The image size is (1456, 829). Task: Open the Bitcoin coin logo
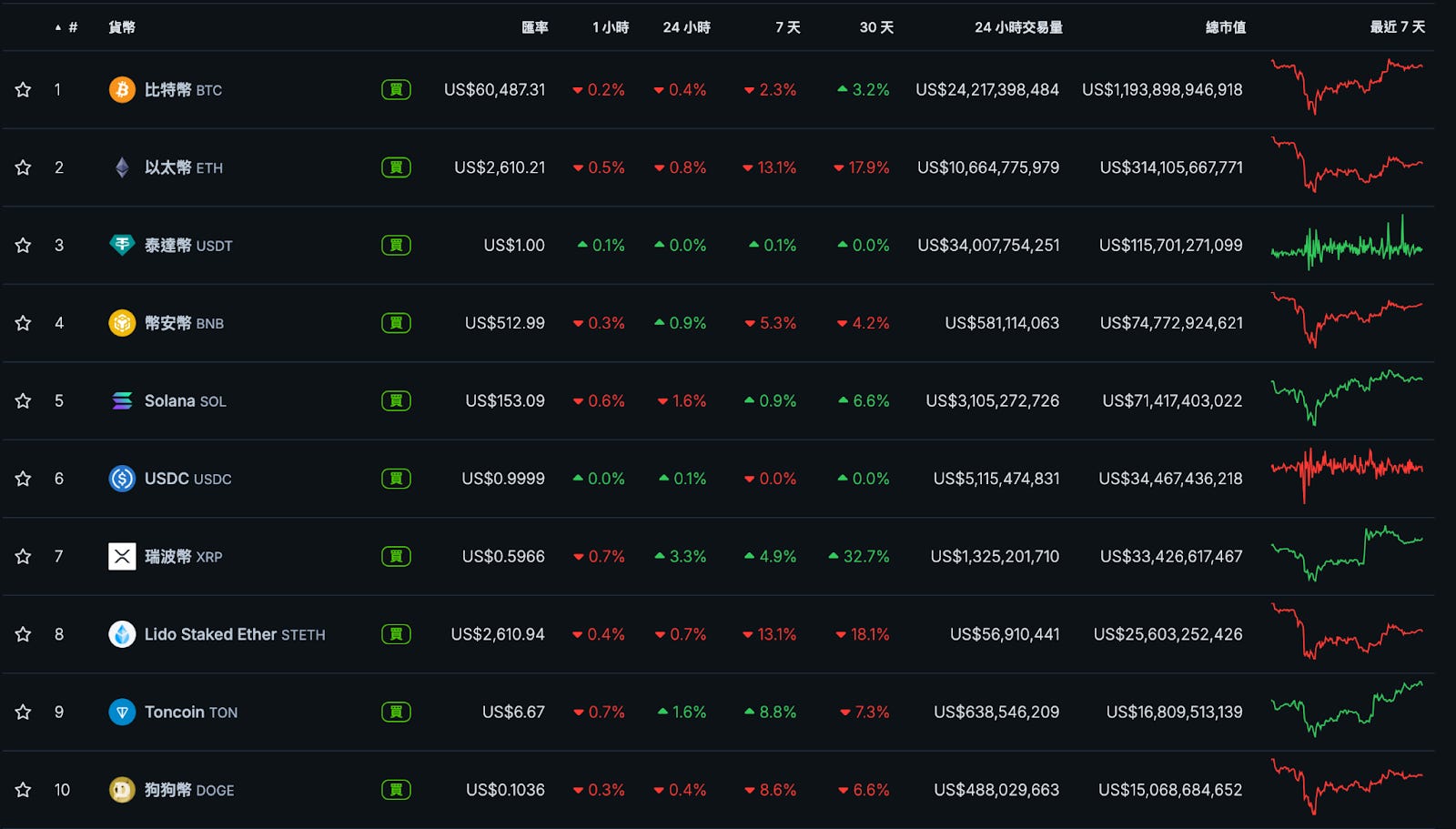pos(122,89)
